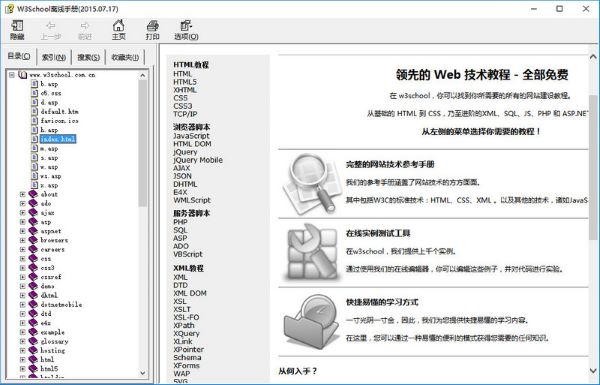Open the TCP/IP tutorial link
This screenshot has height=385, width=600.
pyautogui.click(x=185, y=114)
